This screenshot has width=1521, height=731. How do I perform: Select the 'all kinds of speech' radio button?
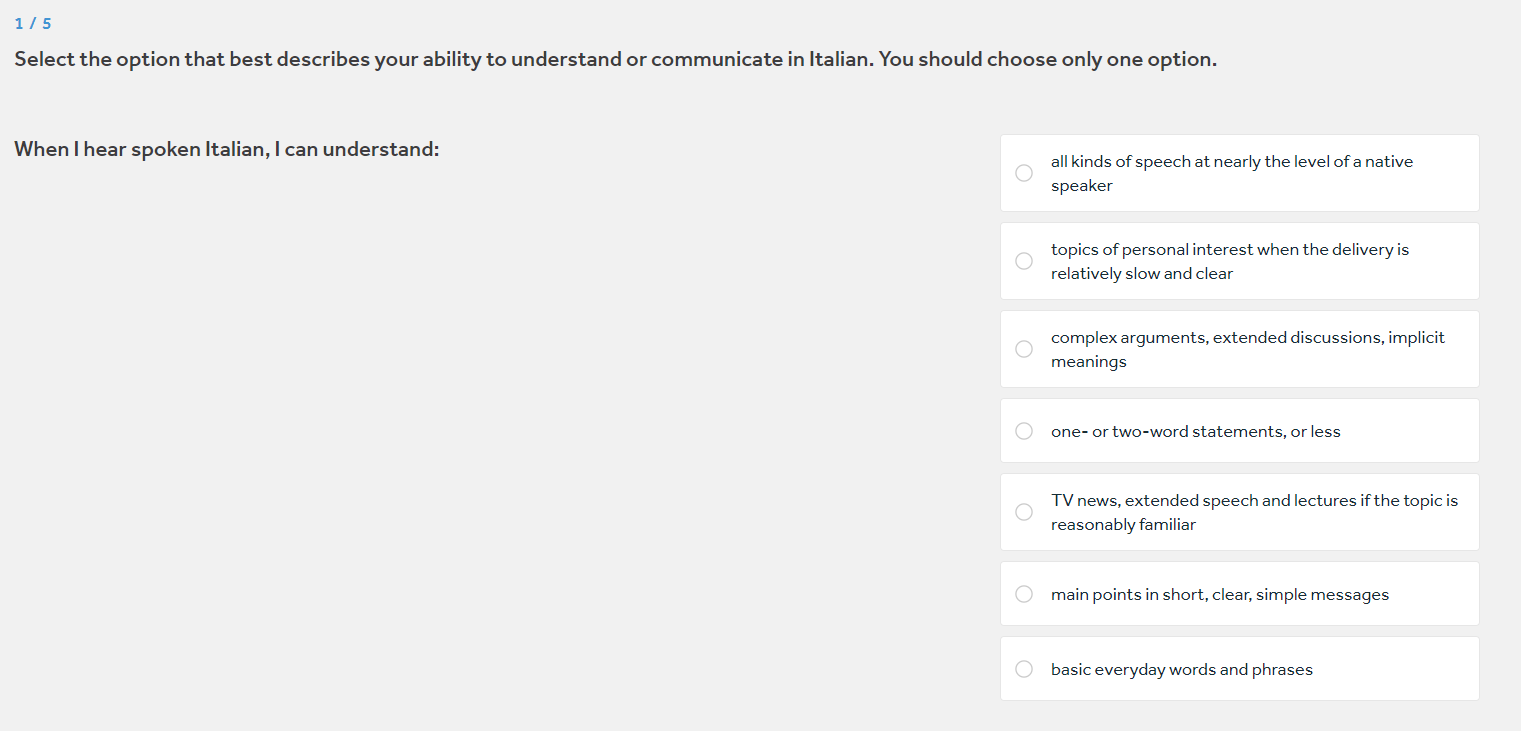1024,173
